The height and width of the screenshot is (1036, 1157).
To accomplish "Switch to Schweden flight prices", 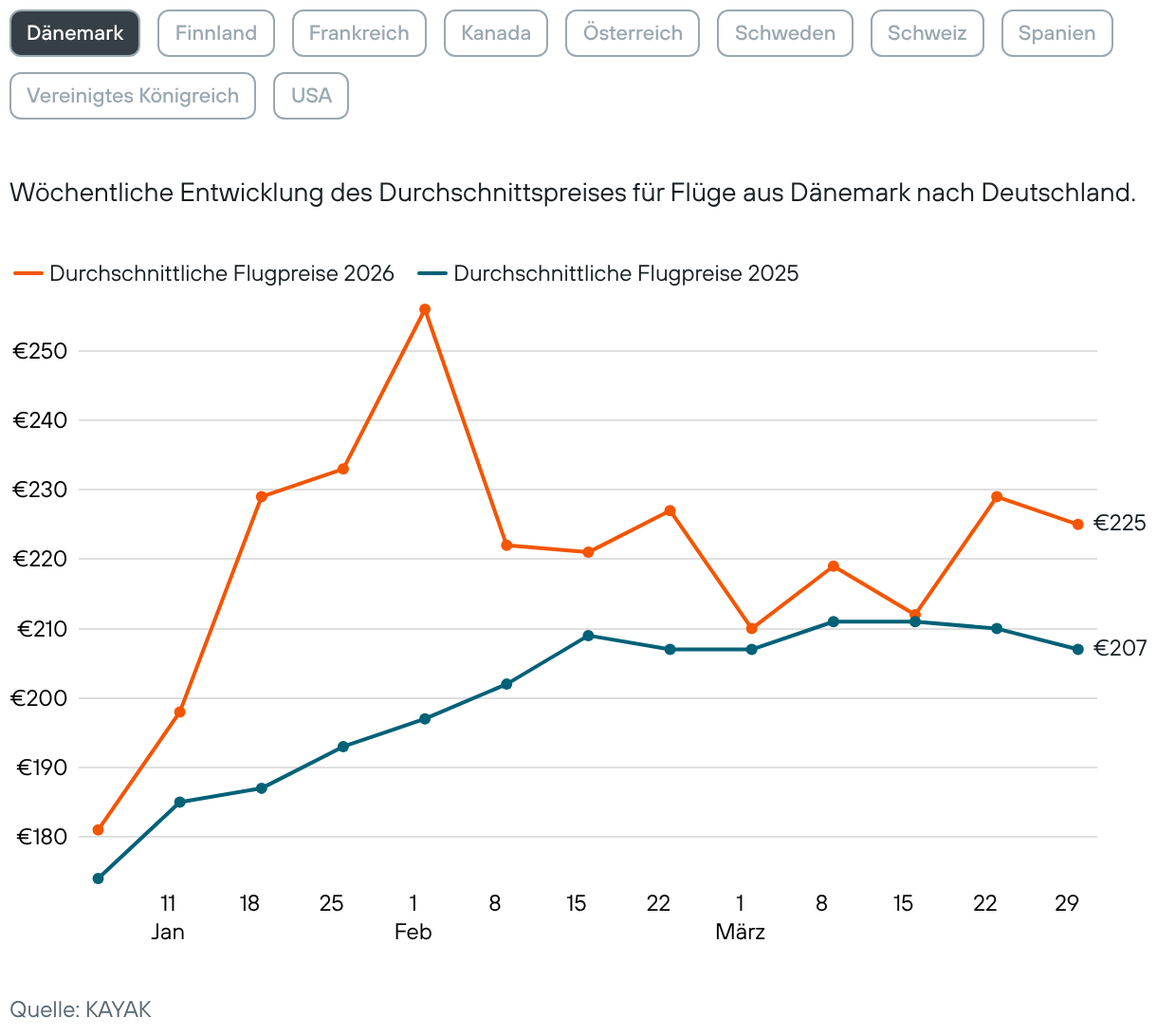I will 785,33.
